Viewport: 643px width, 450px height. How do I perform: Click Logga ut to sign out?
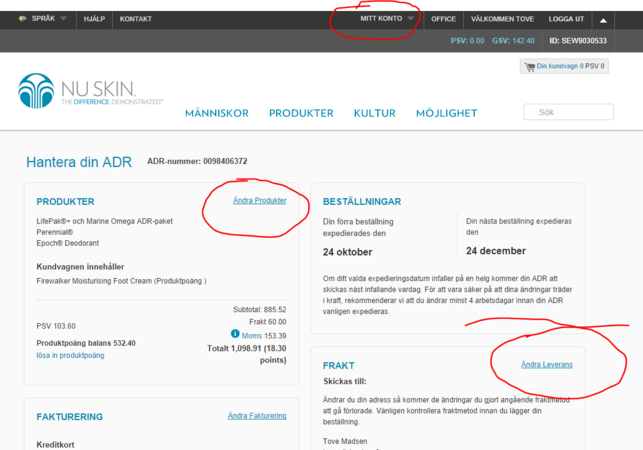566,19
